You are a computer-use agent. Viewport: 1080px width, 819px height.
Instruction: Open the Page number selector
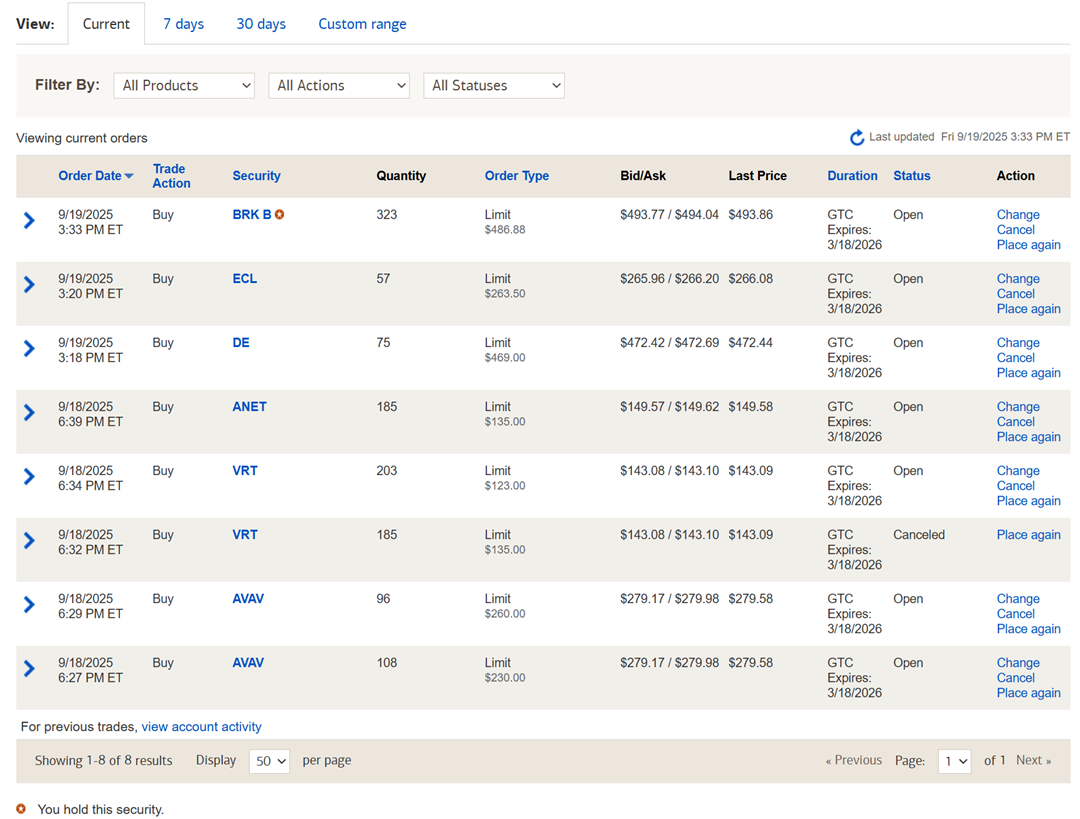955,761
